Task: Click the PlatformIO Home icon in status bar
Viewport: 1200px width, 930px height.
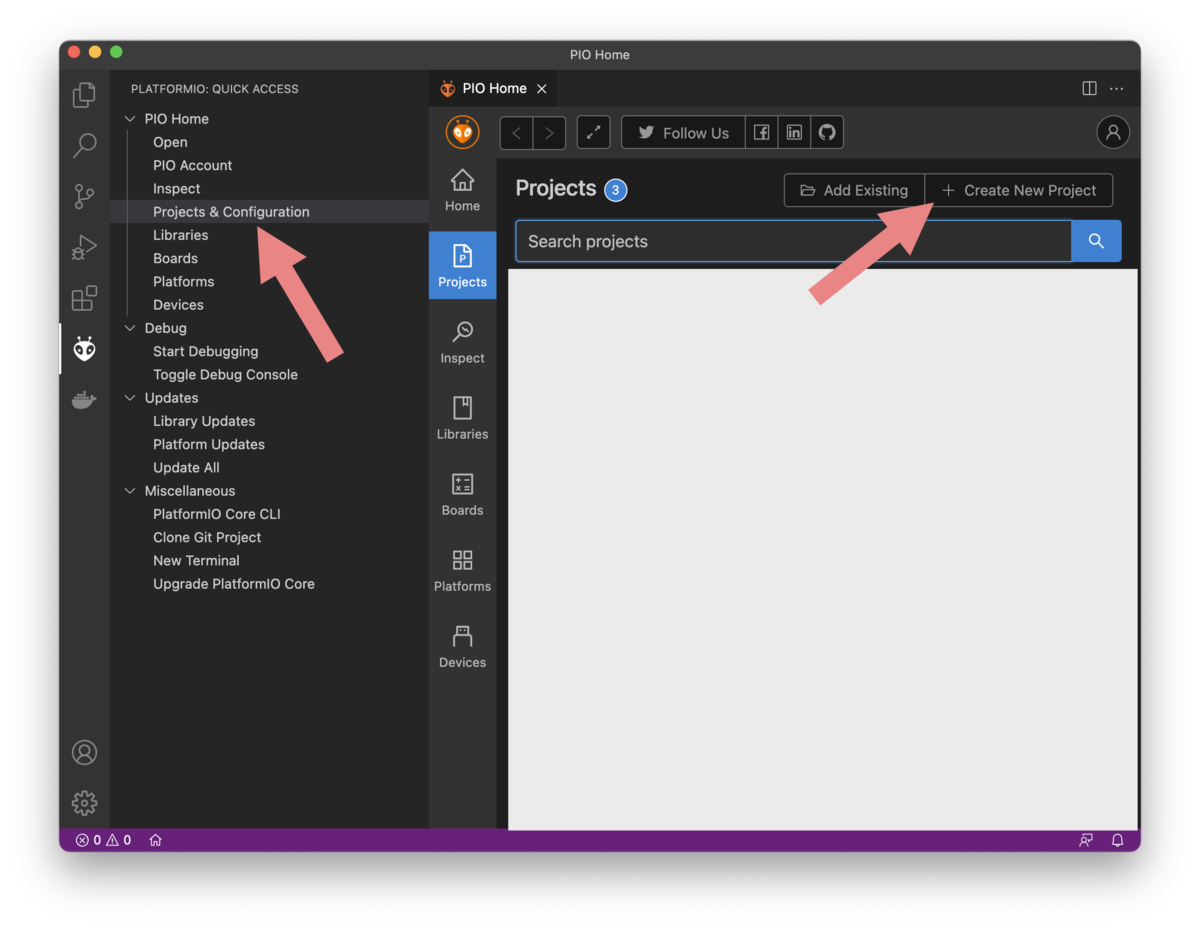Action: tap(155, 840)
